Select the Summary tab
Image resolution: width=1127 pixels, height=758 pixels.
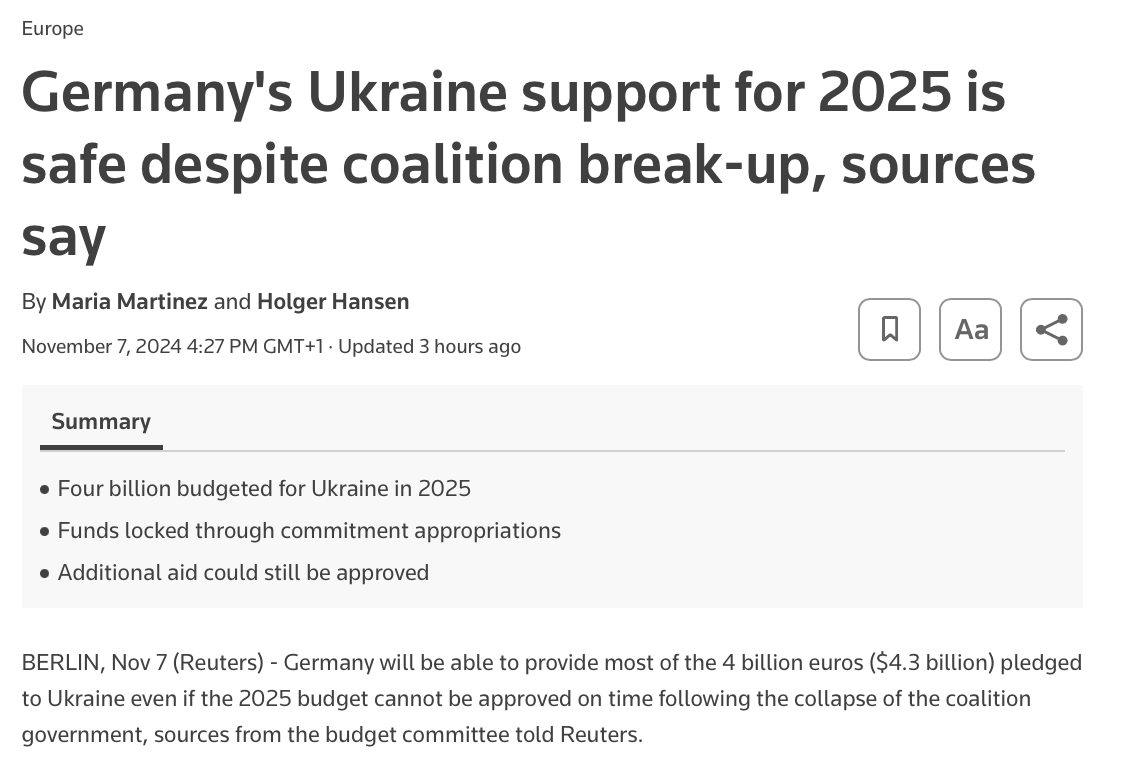click(x=101, y=422)
